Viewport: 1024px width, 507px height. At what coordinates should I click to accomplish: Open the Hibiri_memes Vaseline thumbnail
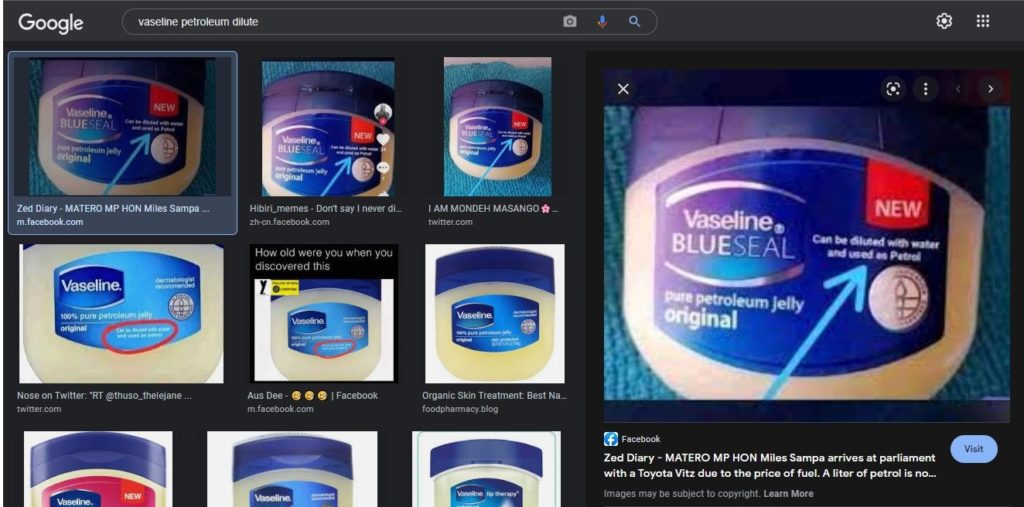coord(328,127)
